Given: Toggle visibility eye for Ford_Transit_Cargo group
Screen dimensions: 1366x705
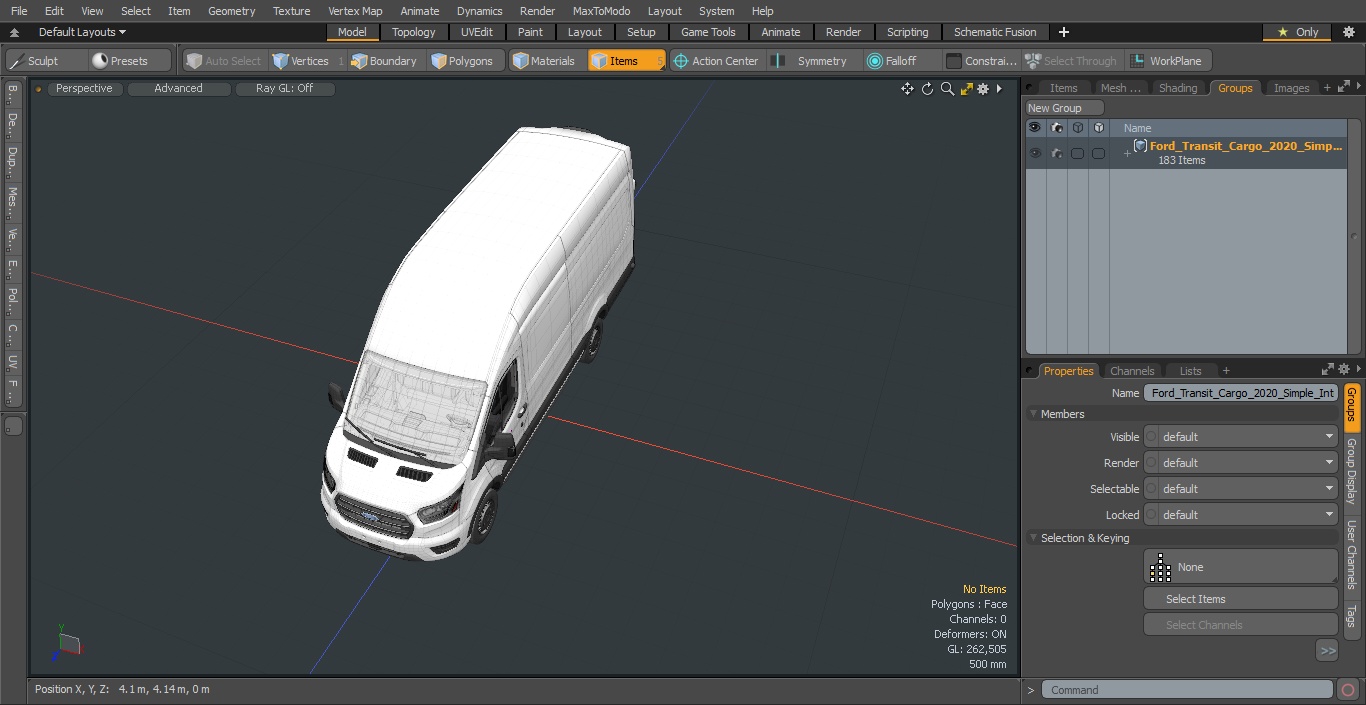Looking at the screenshot, I should click(1035, 153).
